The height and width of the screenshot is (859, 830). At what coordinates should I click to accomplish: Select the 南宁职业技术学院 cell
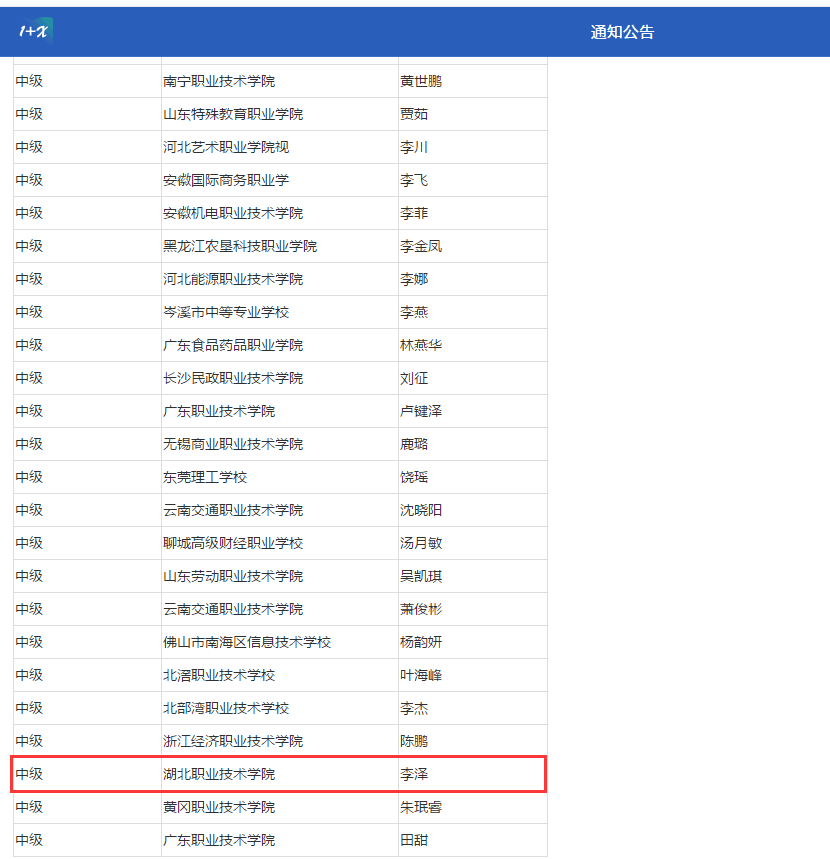click(x=219, y=81)
